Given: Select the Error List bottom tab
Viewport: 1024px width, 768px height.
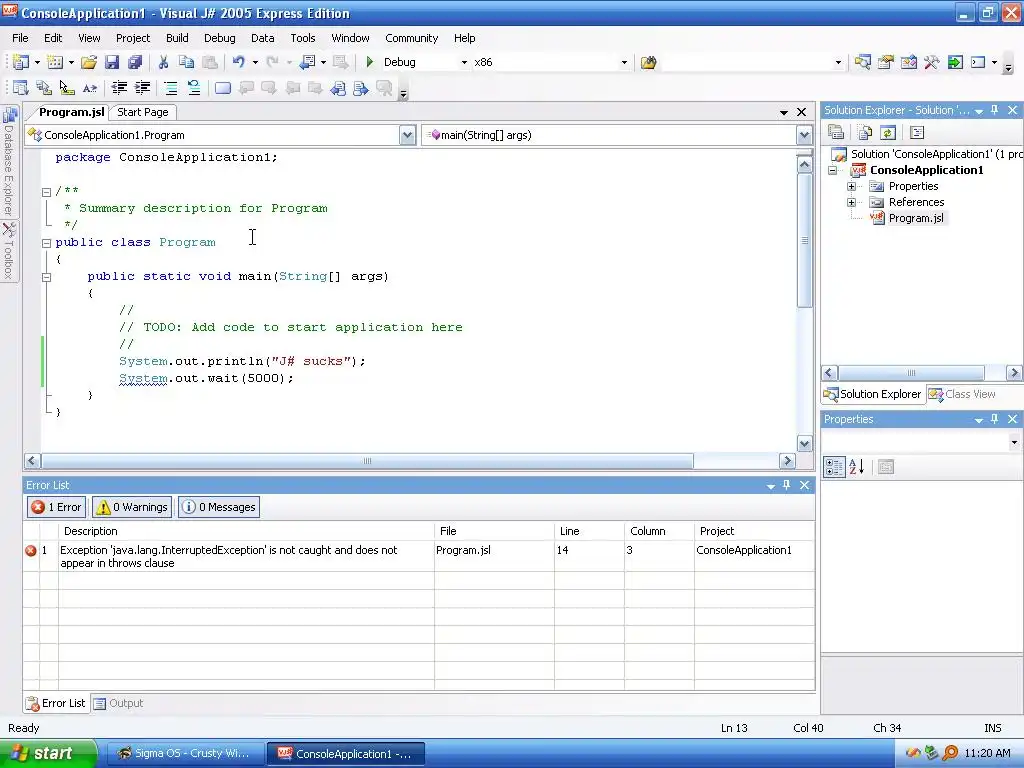Looking at the screenshot, I should click(56, 703).
